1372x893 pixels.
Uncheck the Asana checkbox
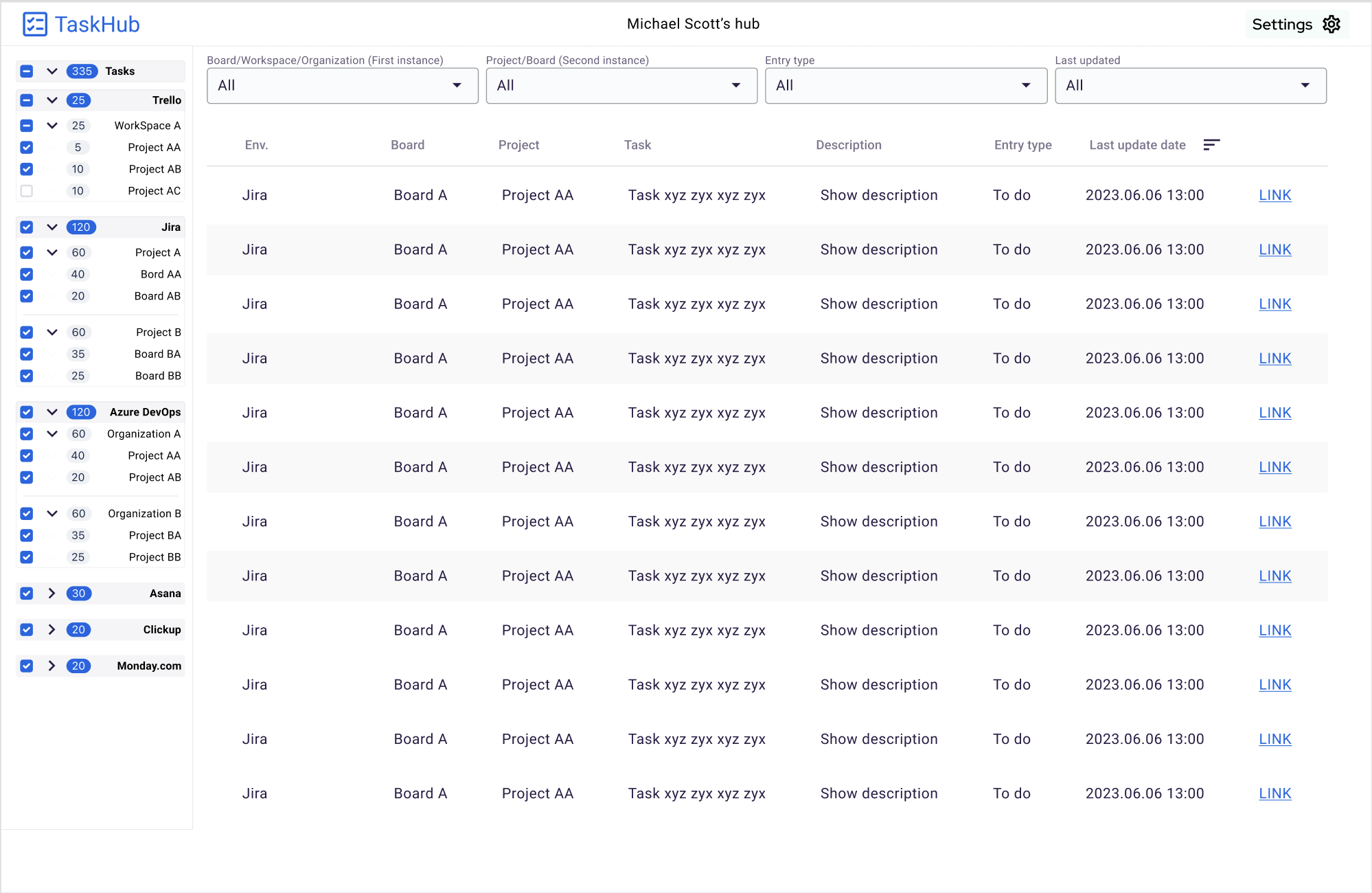click(x=27, y=594)
